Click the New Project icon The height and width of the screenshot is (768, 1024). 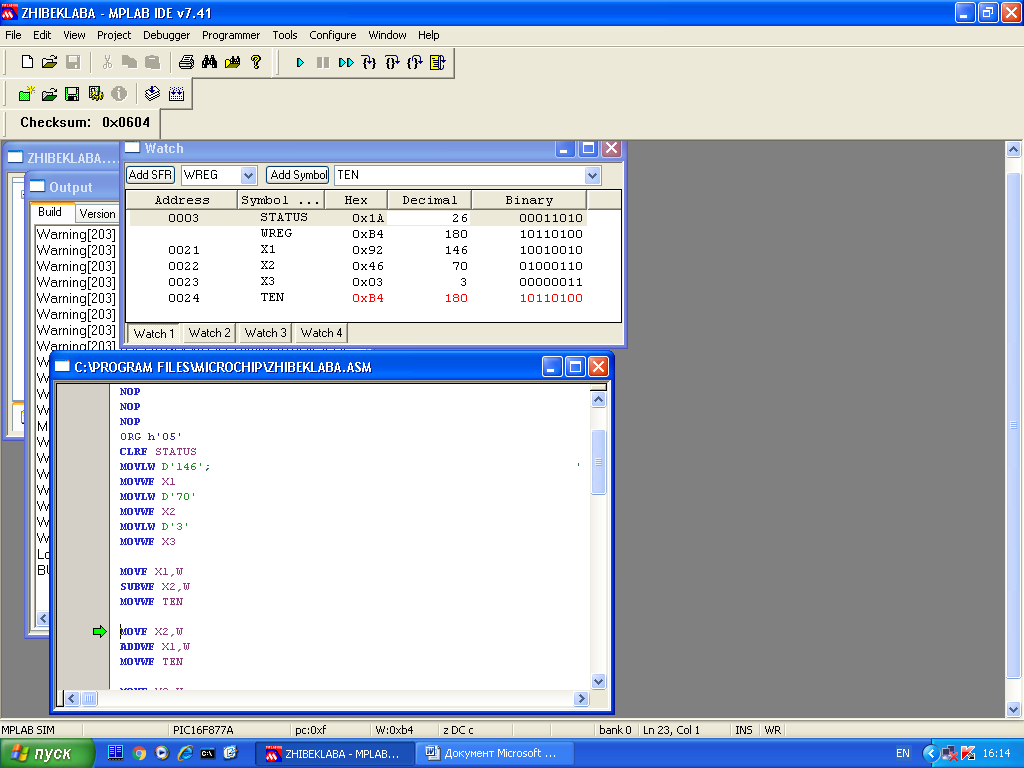(x=26, y=94)
